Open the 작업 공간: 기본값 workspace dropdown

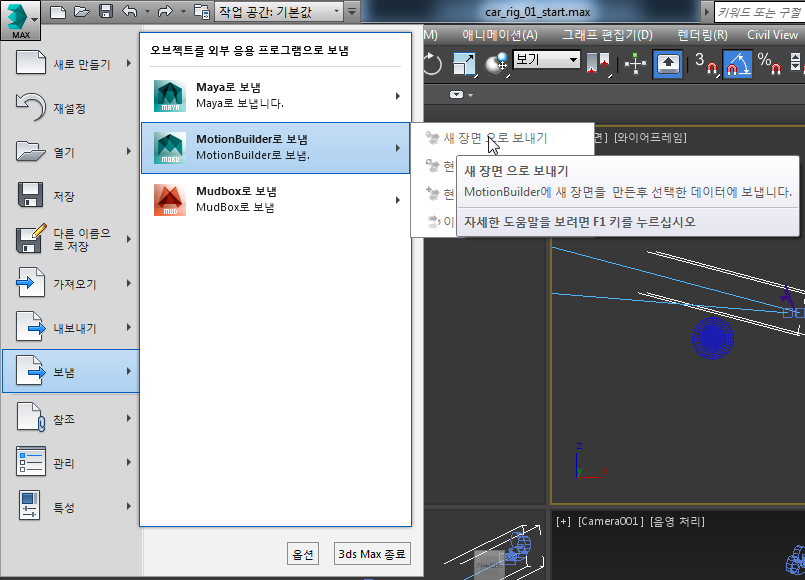[x=279, y=12]
